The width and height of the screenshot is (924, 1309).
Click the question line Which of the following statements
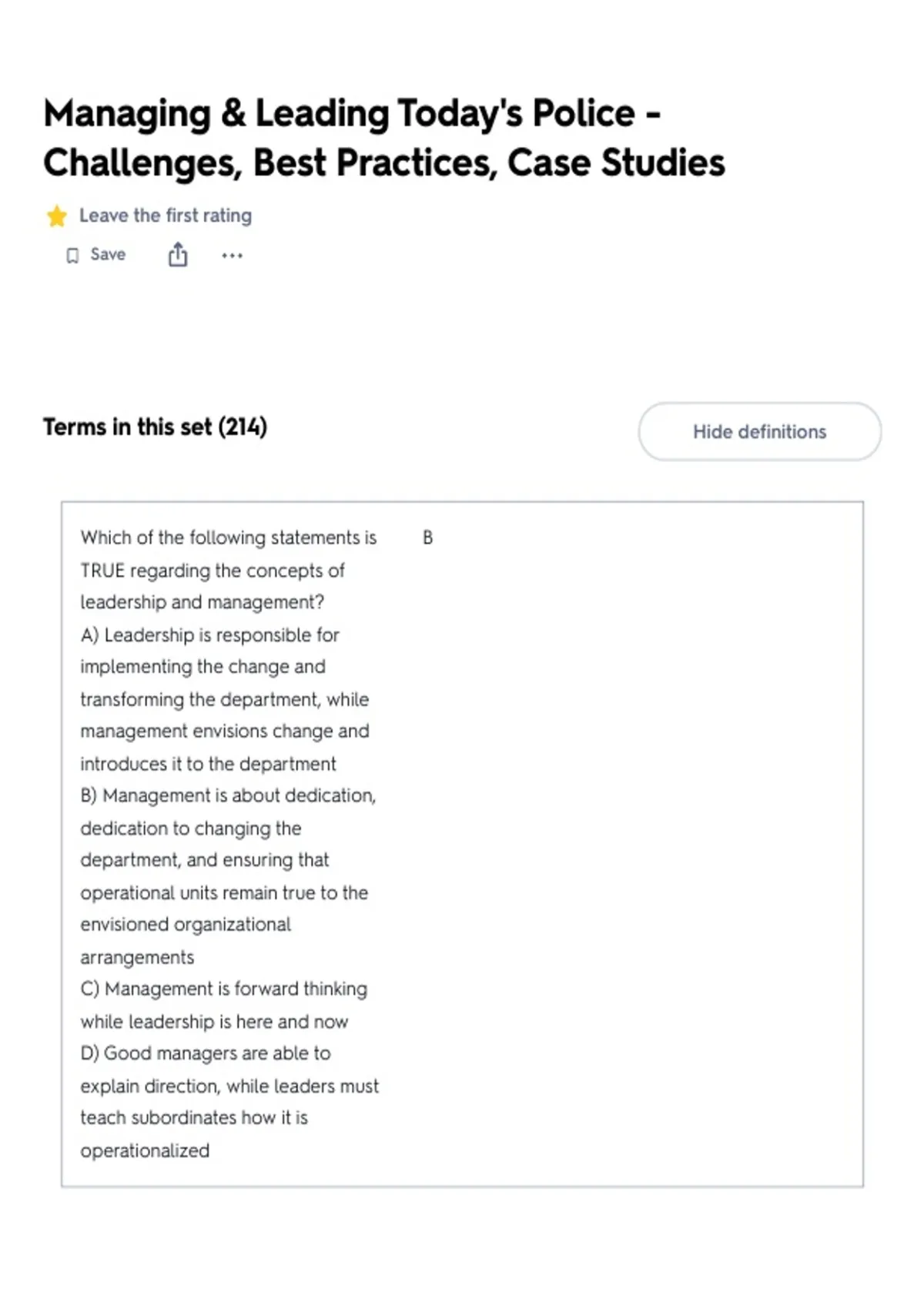tap(229, 537)
